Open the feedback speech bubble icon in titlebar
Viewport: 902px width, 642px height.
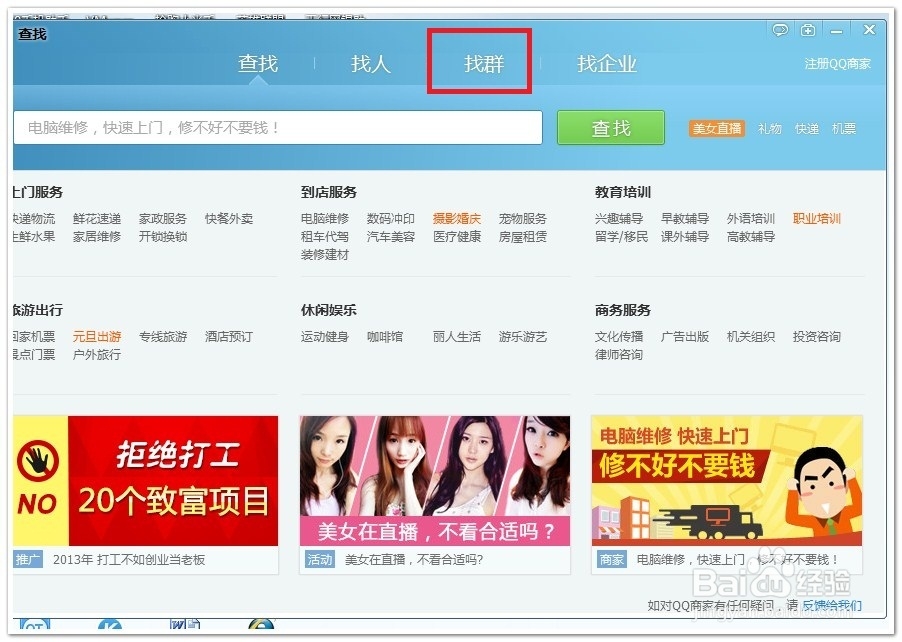(780, 30)
